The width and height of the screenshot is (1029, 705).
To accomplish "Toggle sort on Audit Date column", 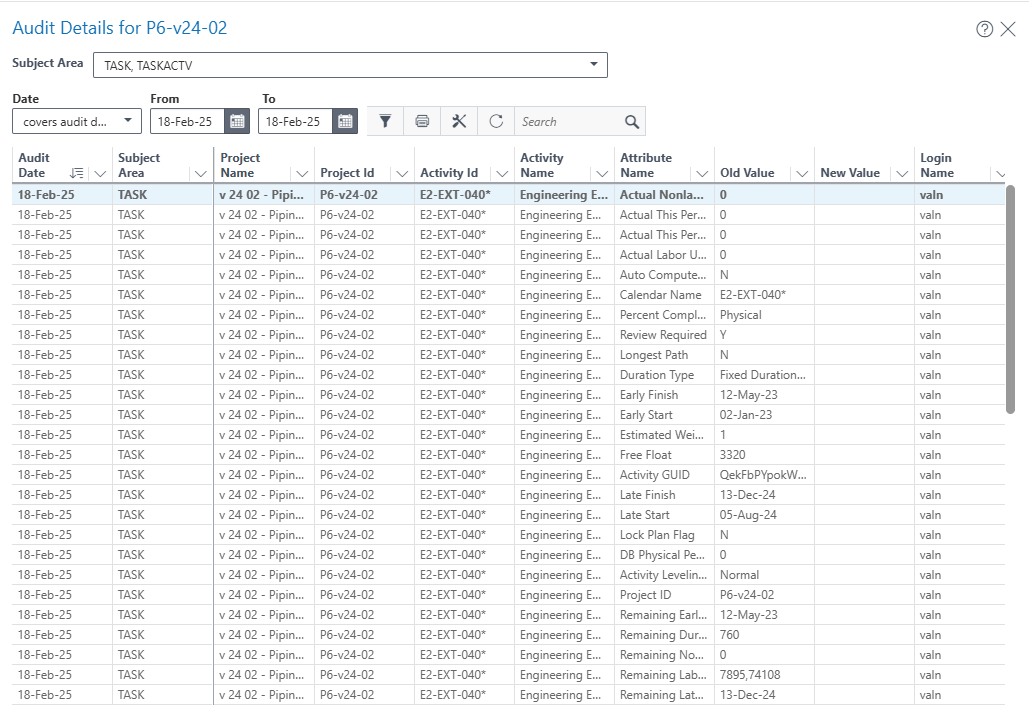I will [x=77, y=173].
